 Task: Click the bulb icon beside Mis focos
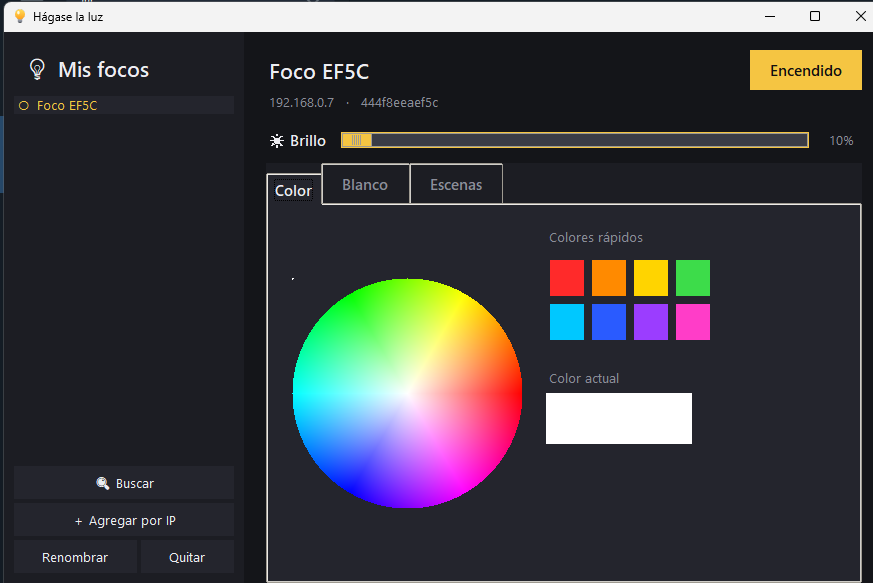37,70
